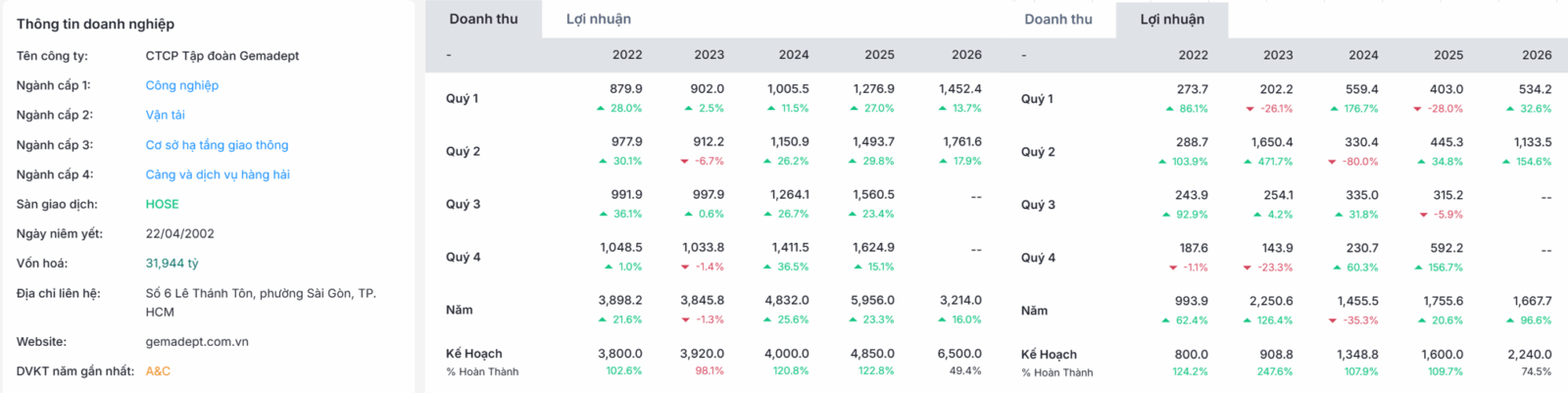The height and width of the screenshot is (393, 1568).
Task: Switch to Doanh thu tab in right table
Action: pyautogui.click(x=1058, y=19)
